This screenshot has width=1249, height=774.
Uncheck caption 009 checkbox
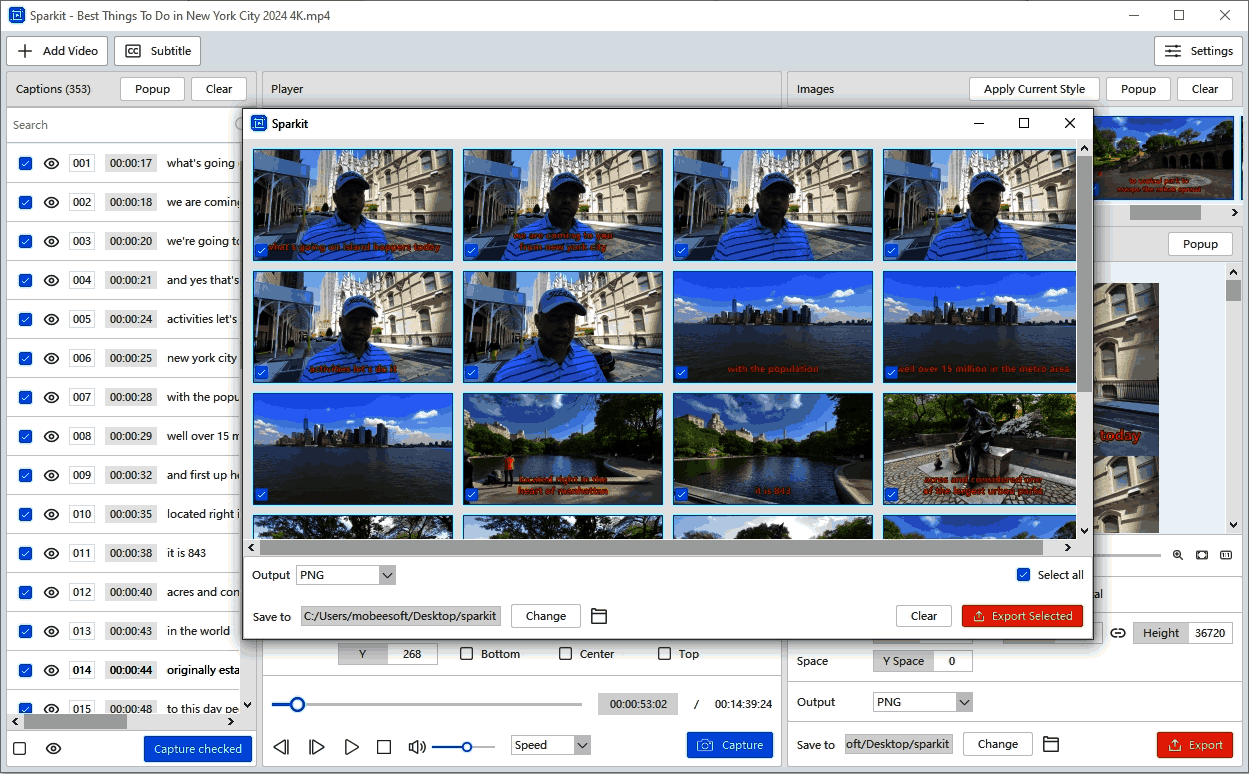(26, 475)
